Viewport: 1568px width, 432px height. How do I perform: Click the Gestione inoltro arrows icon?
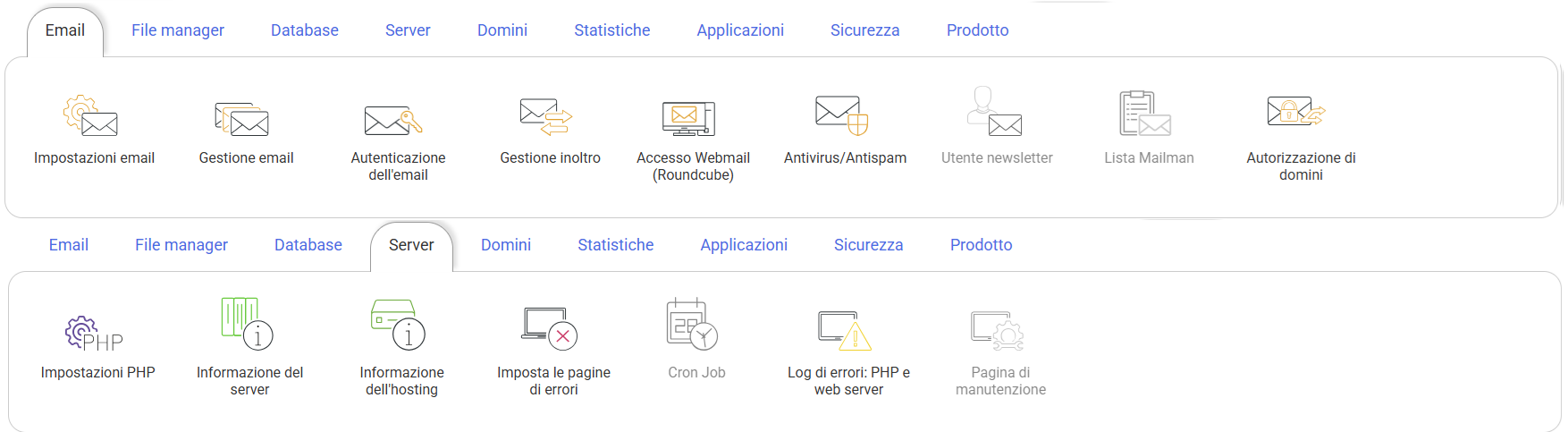pyautogui.click(x=546, y=116)
